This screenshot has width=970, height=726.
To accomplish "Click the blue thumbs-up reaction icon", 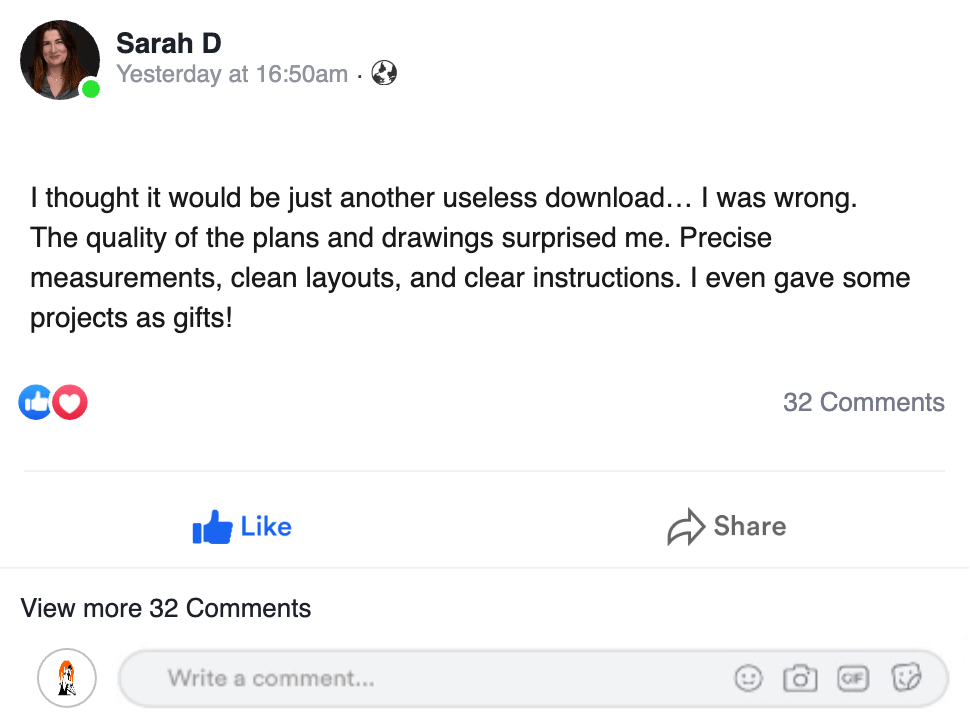I will tap(35, 402).
